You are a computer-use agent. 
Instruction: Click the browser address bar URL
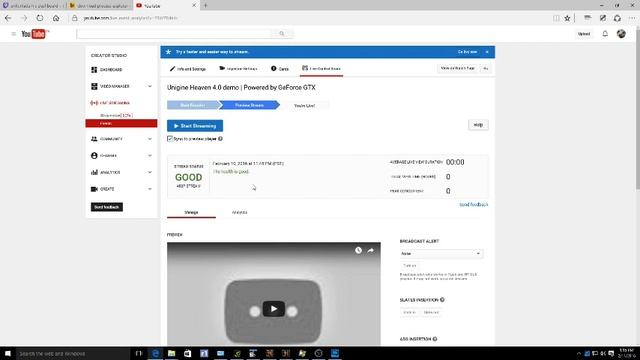click(131, 18)
